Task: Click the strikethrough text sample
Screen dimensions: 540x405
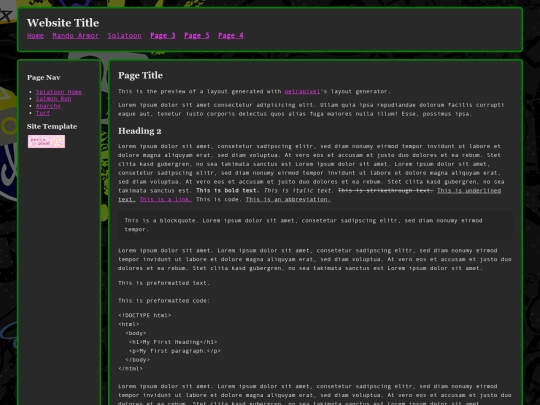Action: pyautogui.click(x=385, y=190)
